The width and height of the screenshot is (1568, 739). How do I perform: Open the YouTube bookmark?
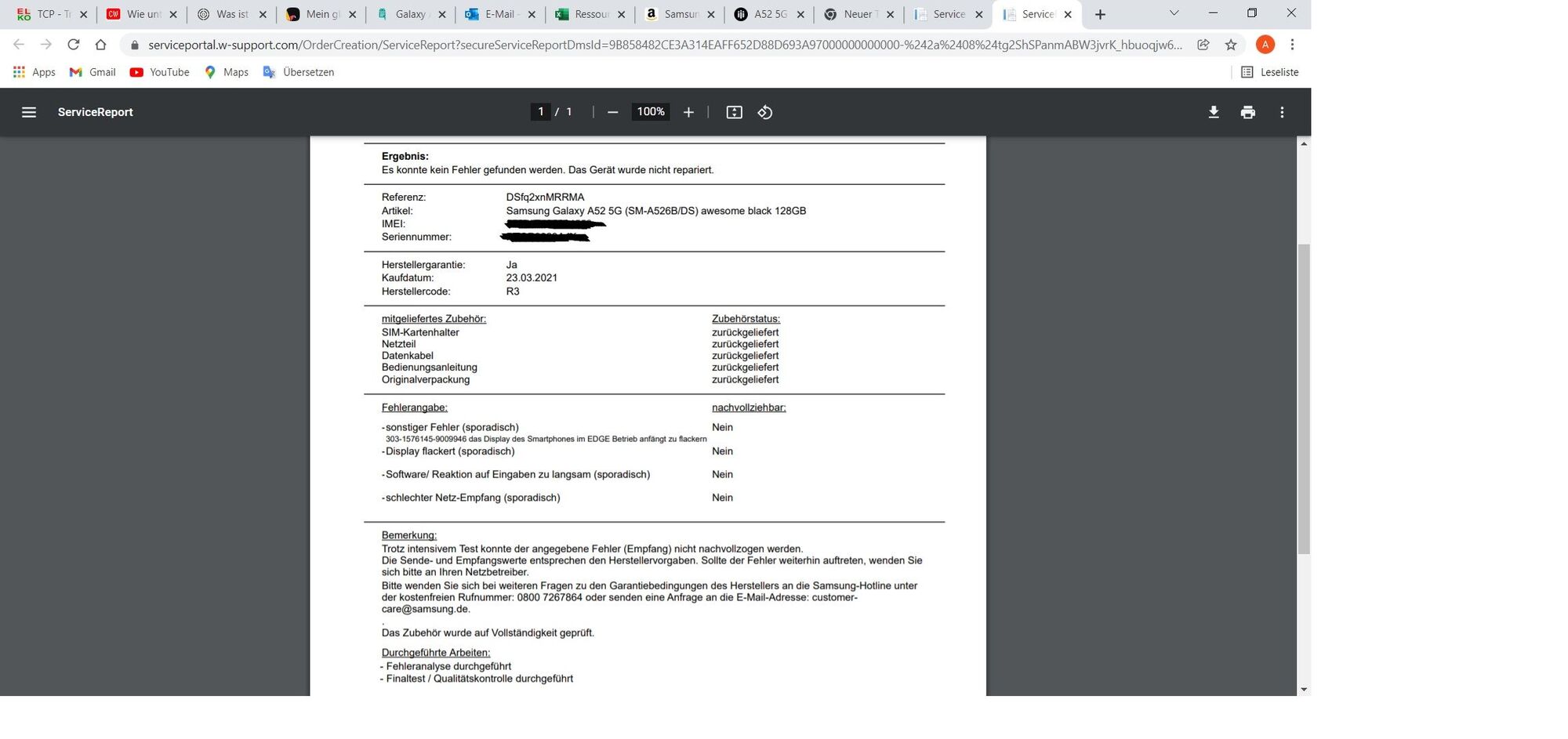pos(160,72)
